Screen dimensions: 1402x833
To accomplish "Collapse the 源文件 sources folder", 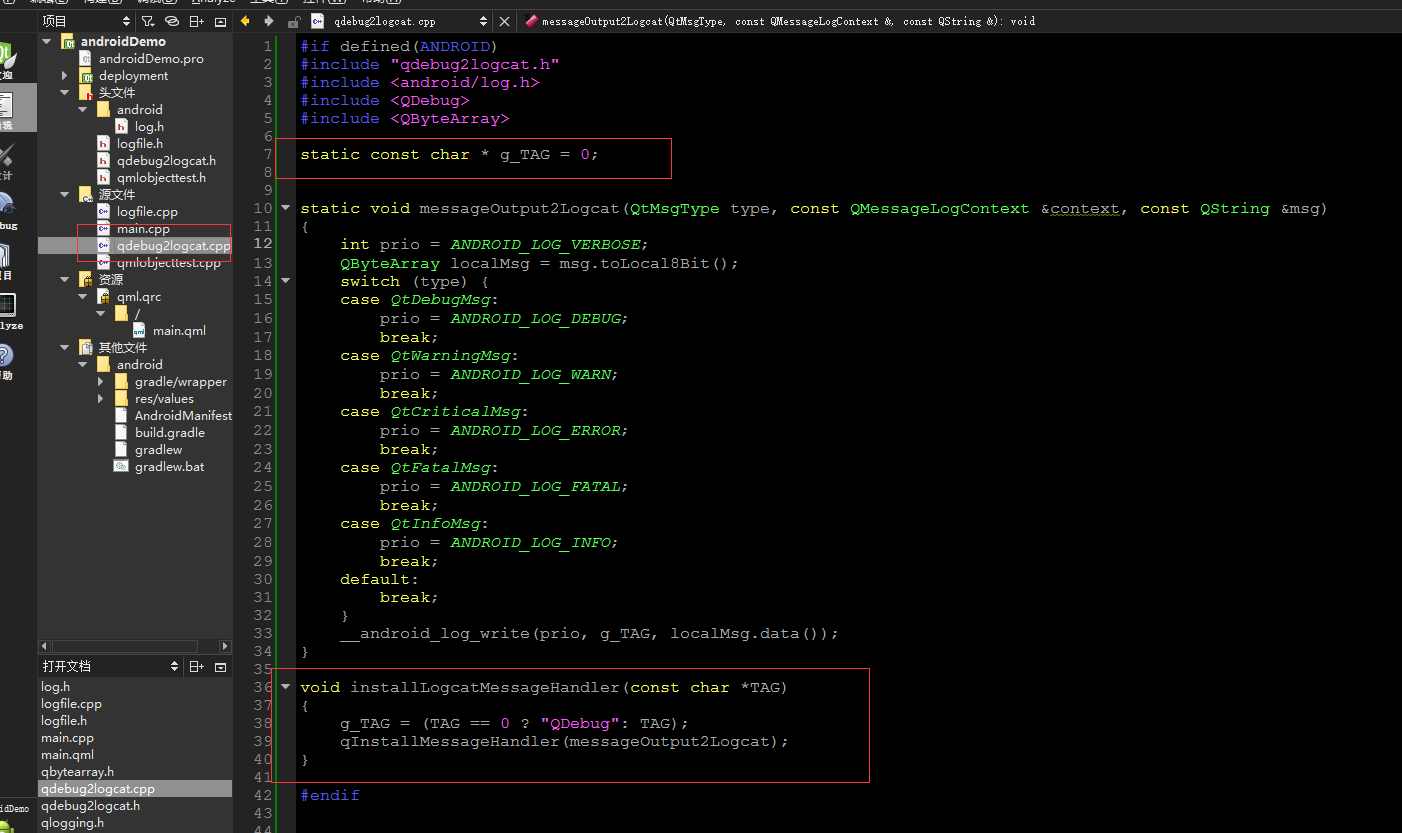I will [x=64, y=194].
